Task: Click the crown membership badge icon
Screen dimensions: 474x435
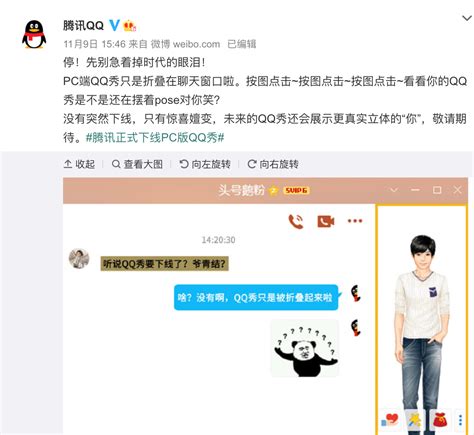Action: [130, 26]
